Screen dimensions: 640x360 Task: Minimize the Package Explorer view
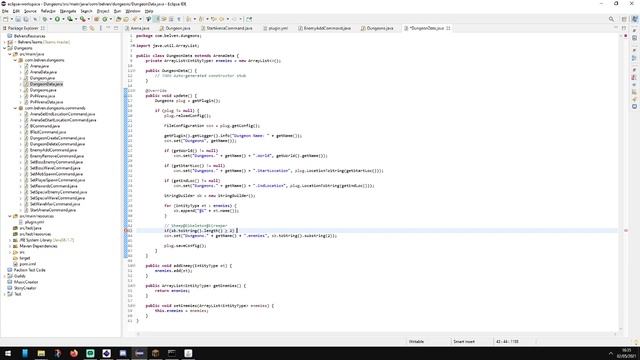[108, 28]
